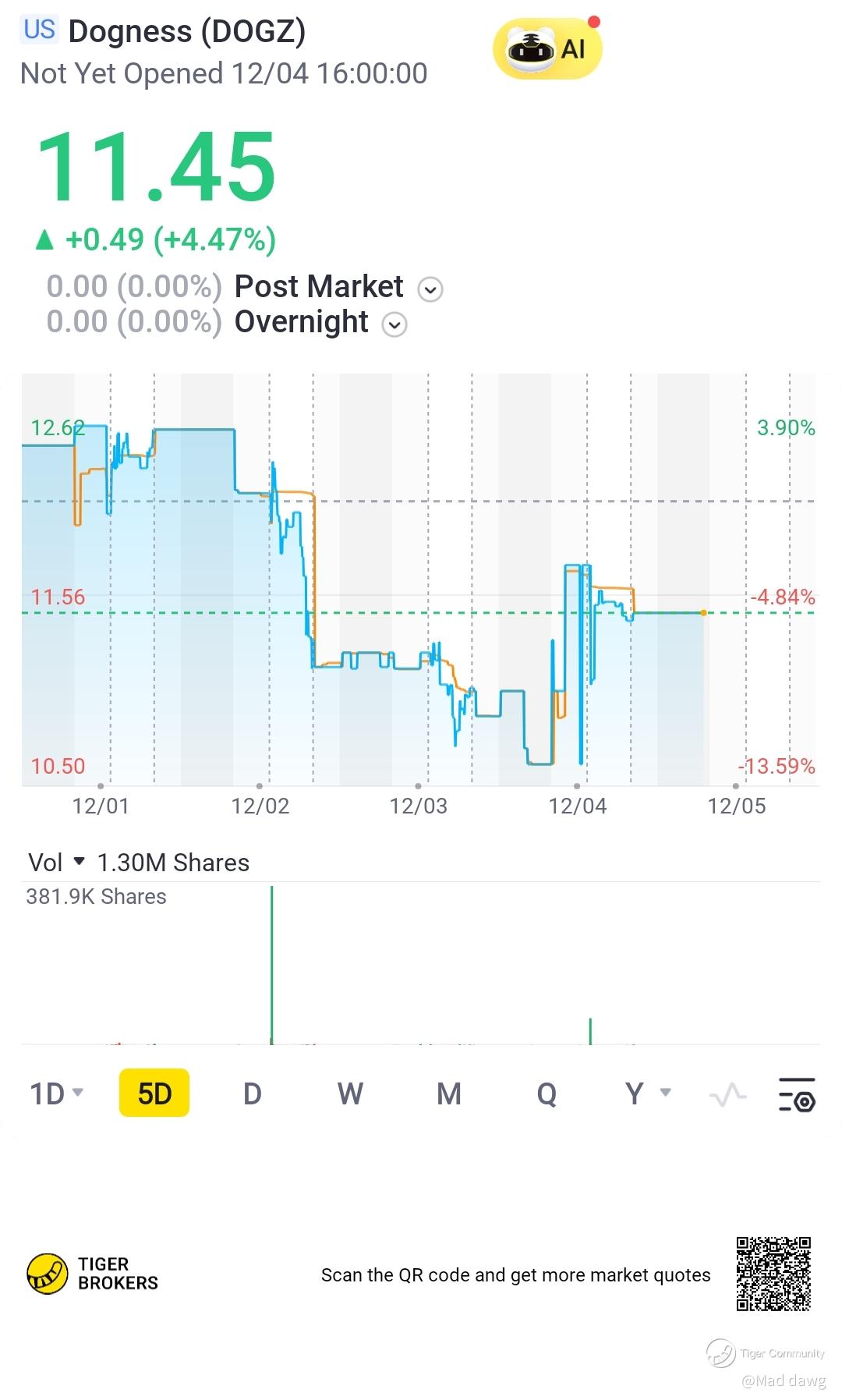
Task: Open the 1D timeframe dropdown
Action: (x=56, y=1093)
